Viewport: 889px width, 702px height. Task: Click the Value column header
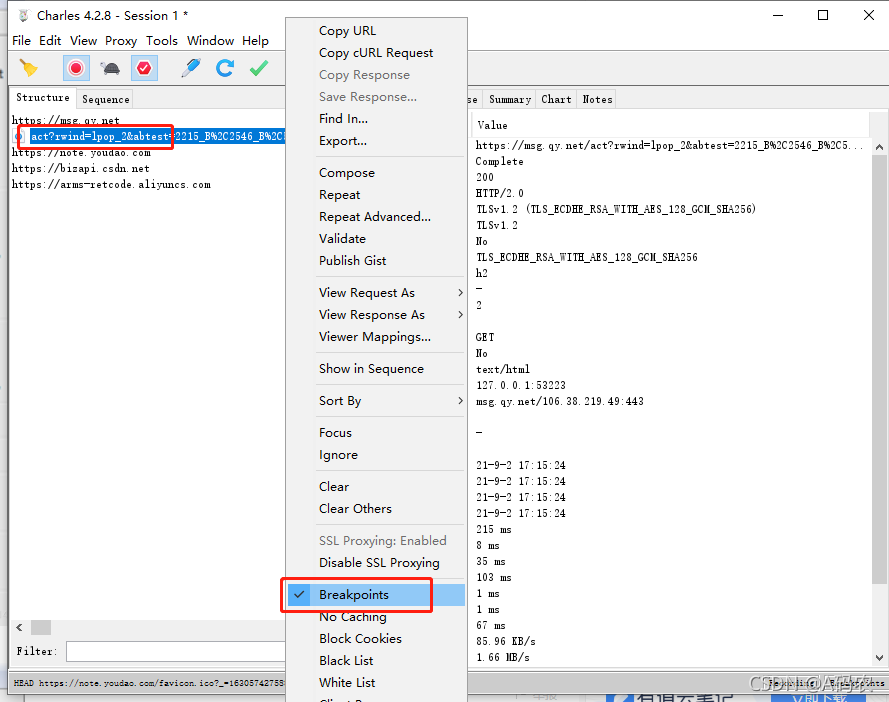(x=670, y=125)
